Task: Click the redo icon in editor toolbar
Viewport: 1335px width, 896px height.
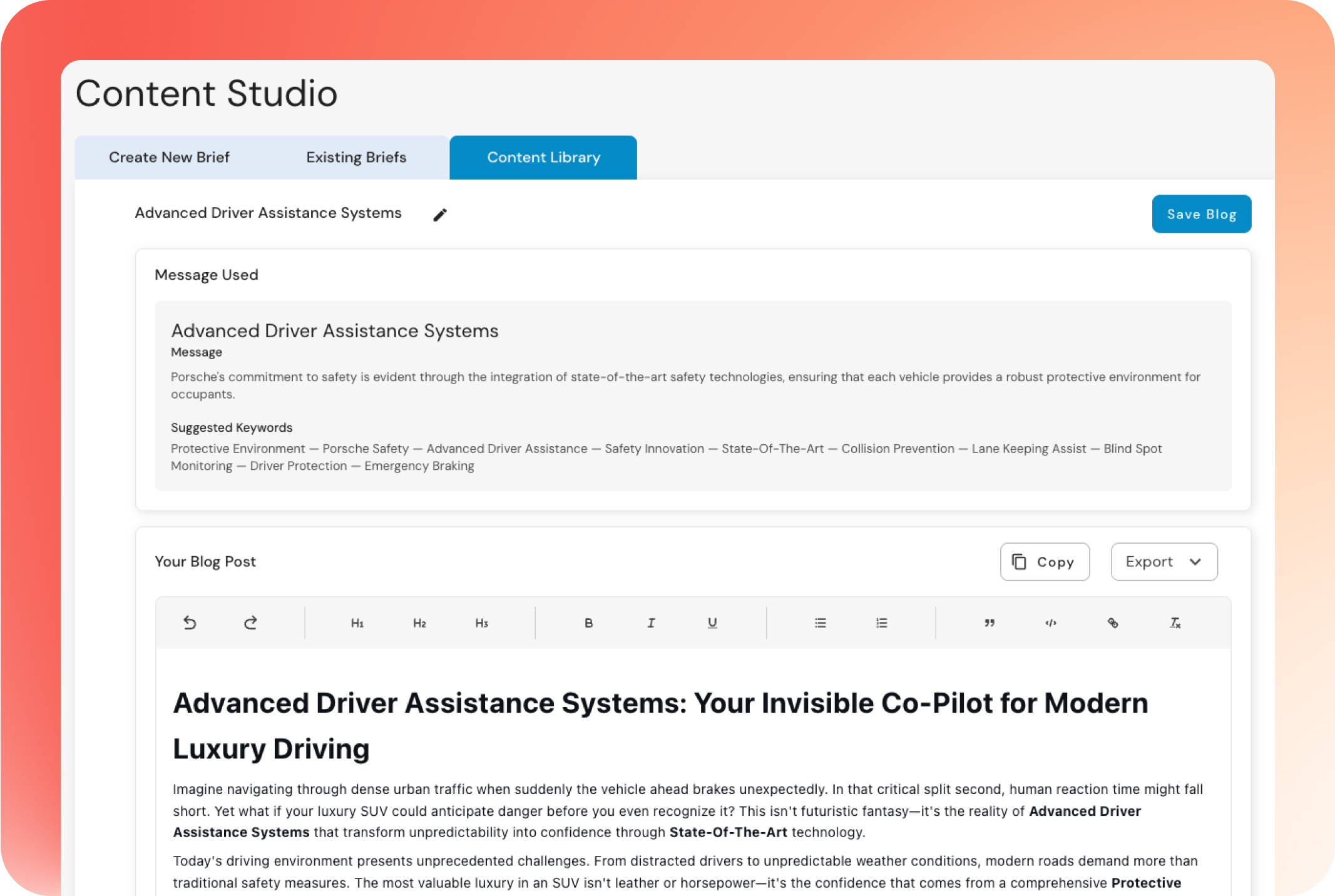Action: coord(250,623)
